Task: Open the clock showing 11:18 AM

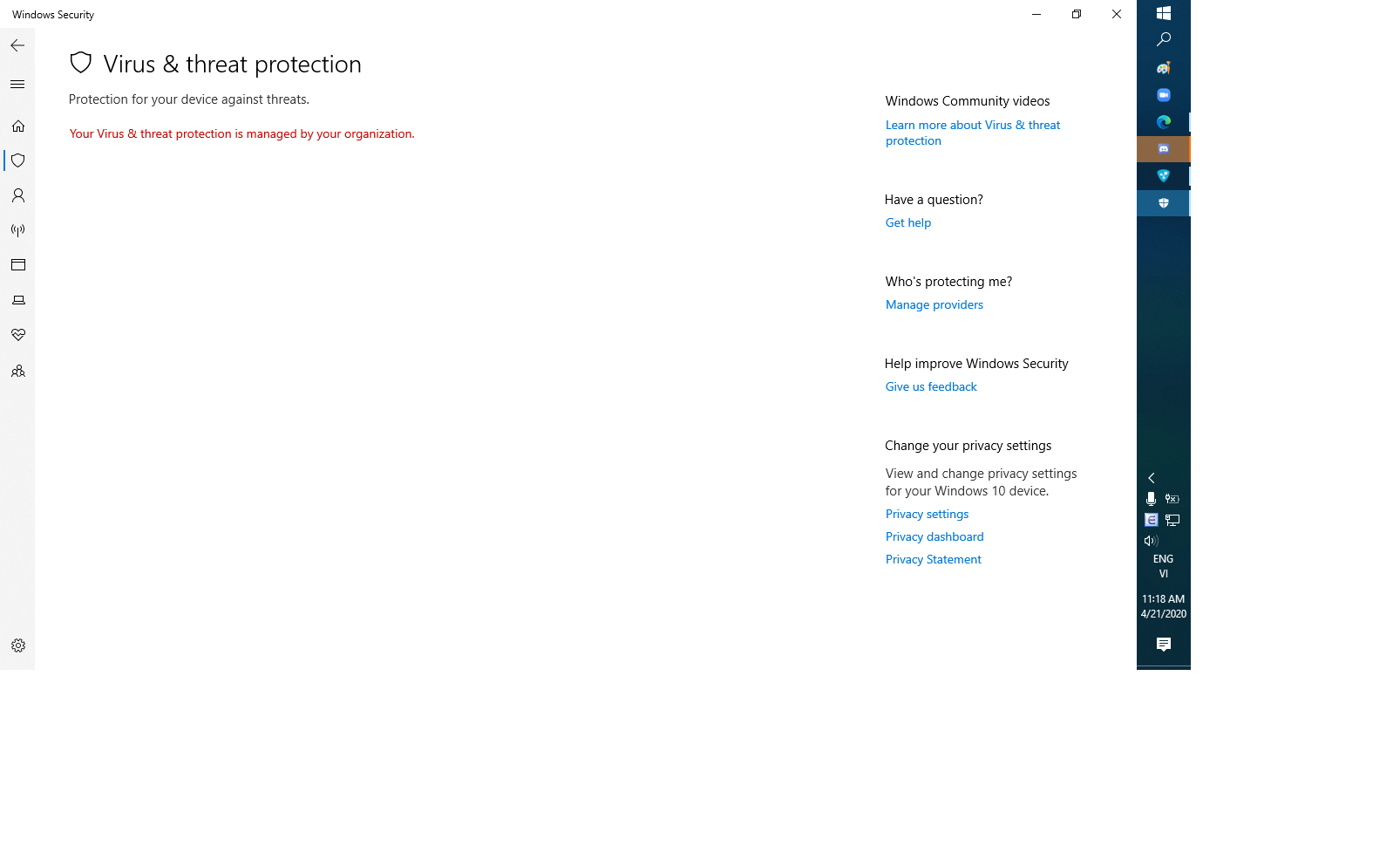Action: [1163, 606]
